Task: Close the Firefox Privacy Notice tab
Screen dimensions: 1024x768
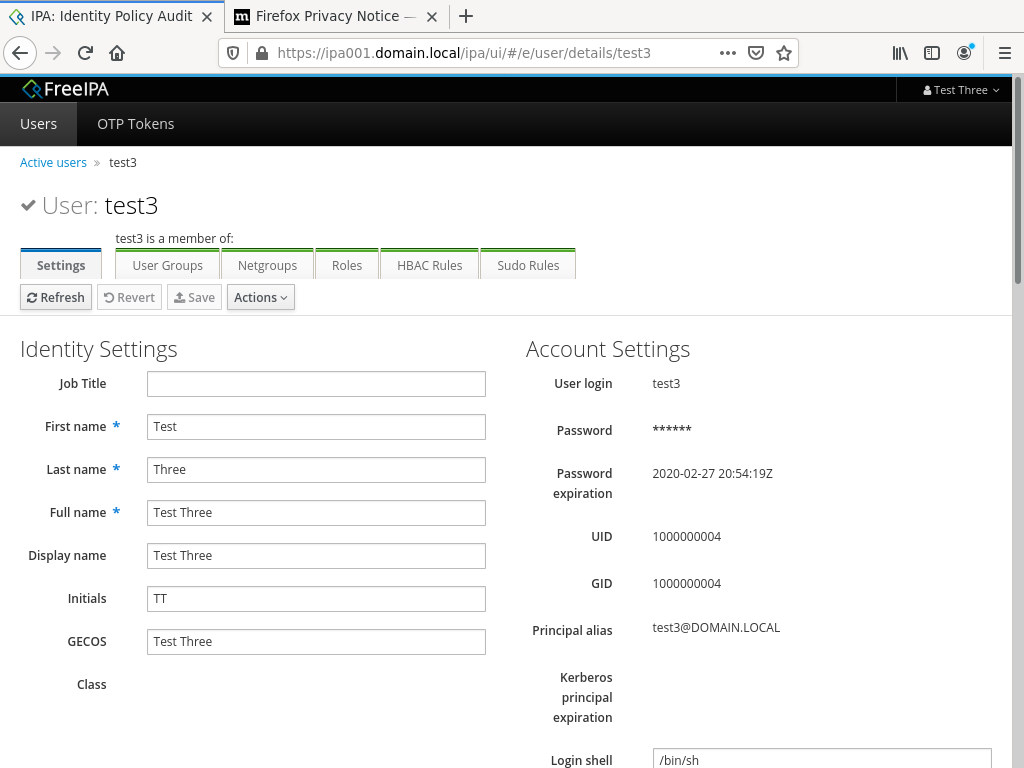Action: tap(432, 17)
